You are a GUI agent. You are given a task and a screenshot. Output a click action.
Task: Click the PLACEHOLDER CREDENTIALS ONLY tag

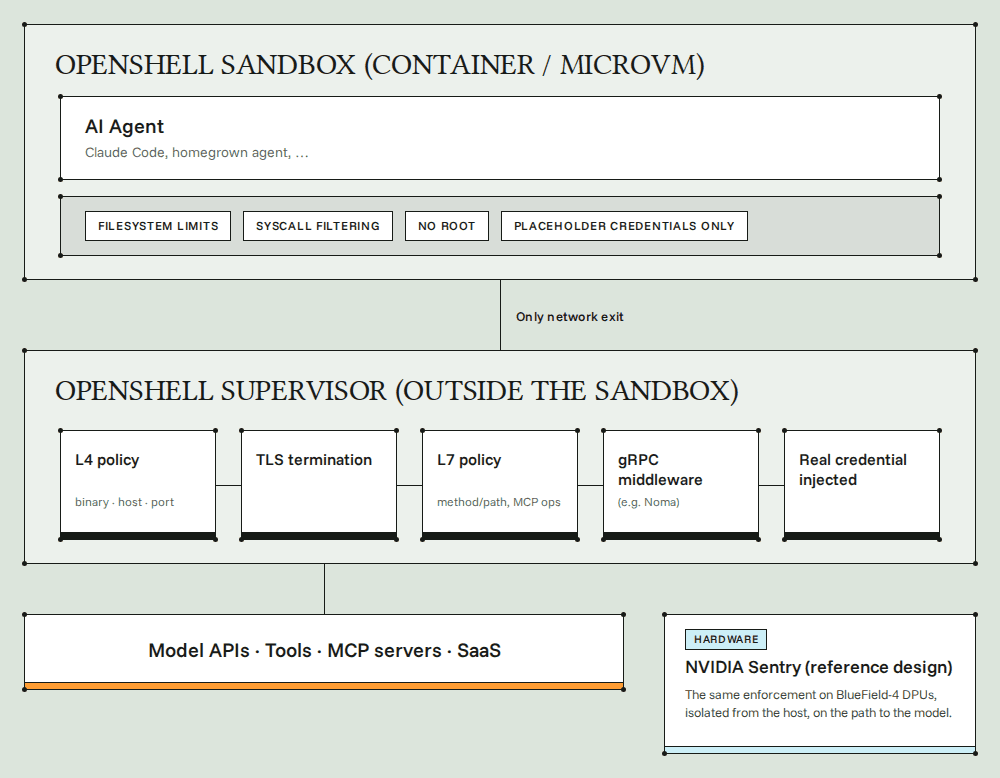[x=624, y=226]
